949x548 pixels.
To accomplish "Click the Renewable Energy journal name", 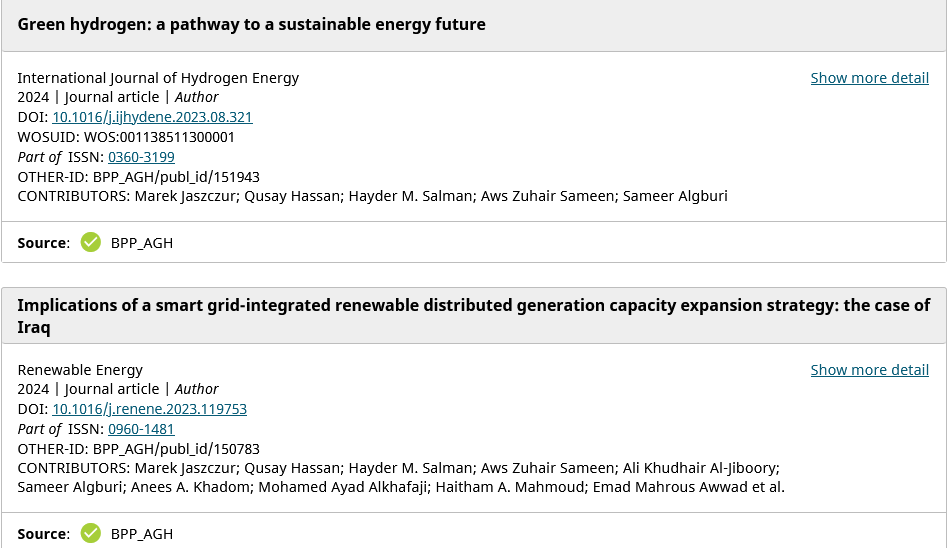I will [80, 370].
